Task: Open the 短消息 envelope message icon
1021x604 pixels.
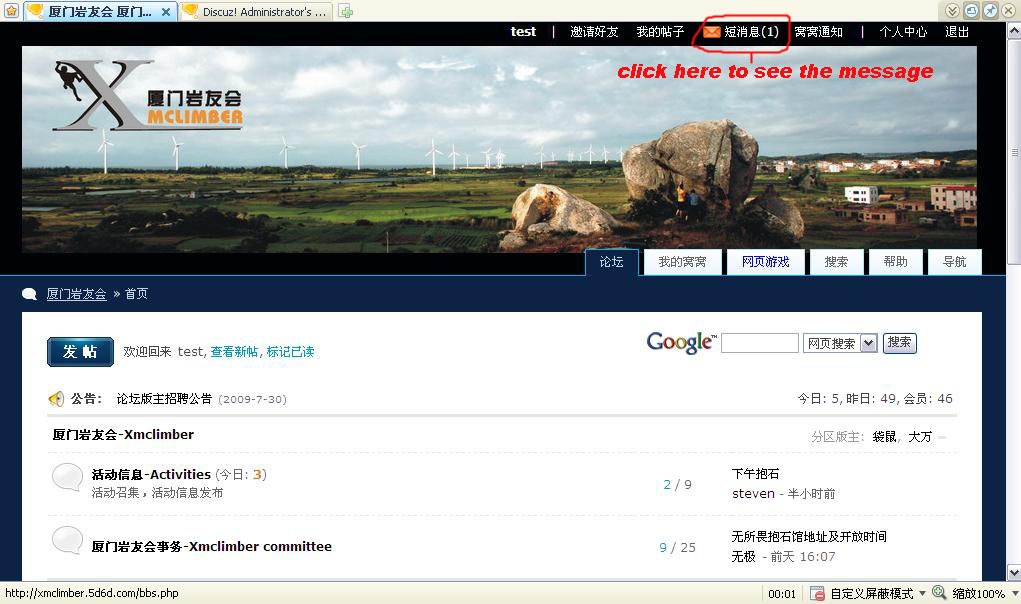Action: click(x=711, y=32)
